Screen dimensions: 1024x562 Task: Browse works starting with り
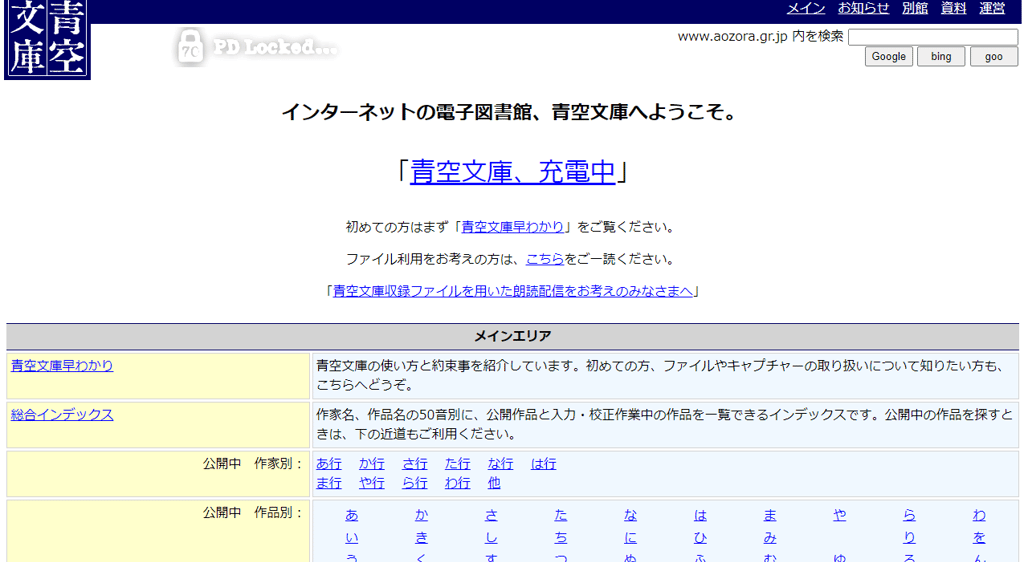(909, 538)
